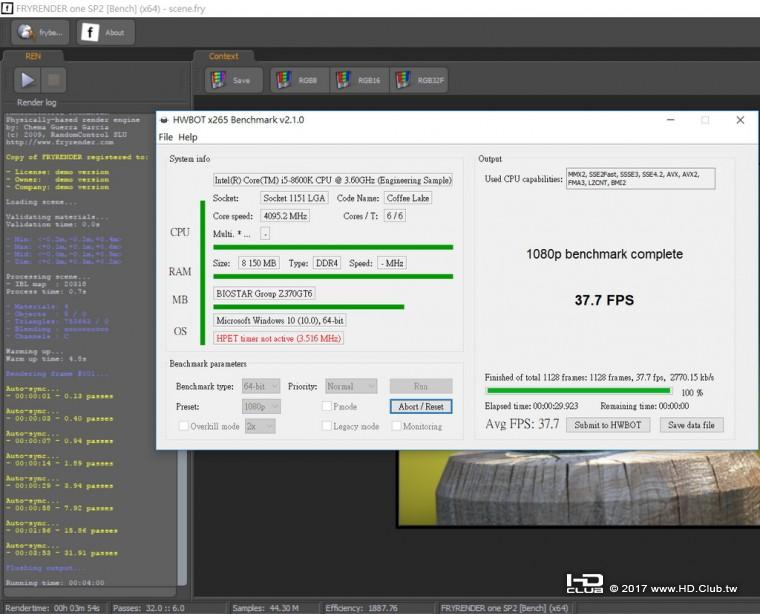Click the Play render button
This screenshot has width=760, height=614.
pos(28,79)
